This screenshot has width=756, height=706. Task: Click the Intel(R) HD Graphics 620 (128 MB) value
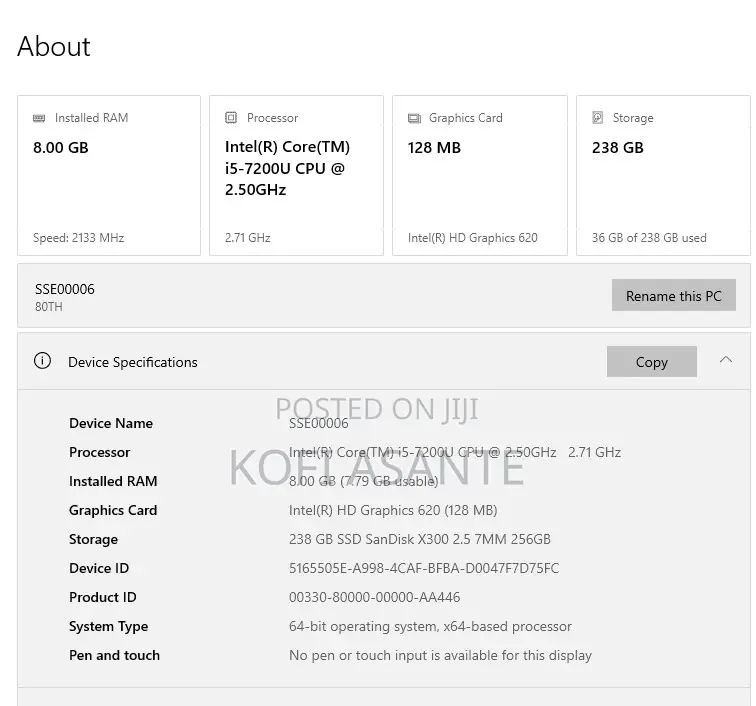(393, 510)
